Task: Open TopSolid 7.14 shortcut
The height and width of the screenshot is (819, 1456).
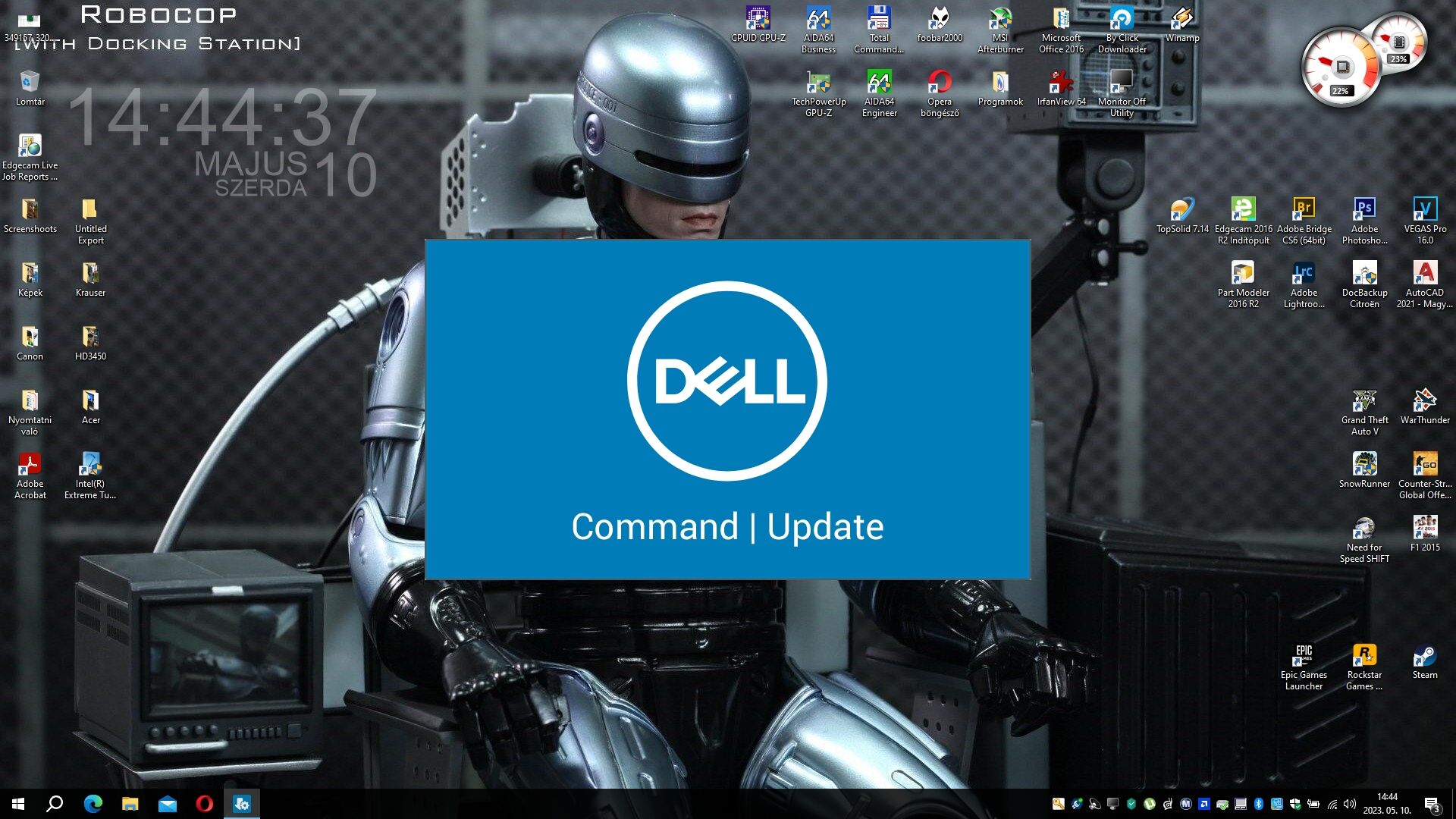Action: 1182,215
